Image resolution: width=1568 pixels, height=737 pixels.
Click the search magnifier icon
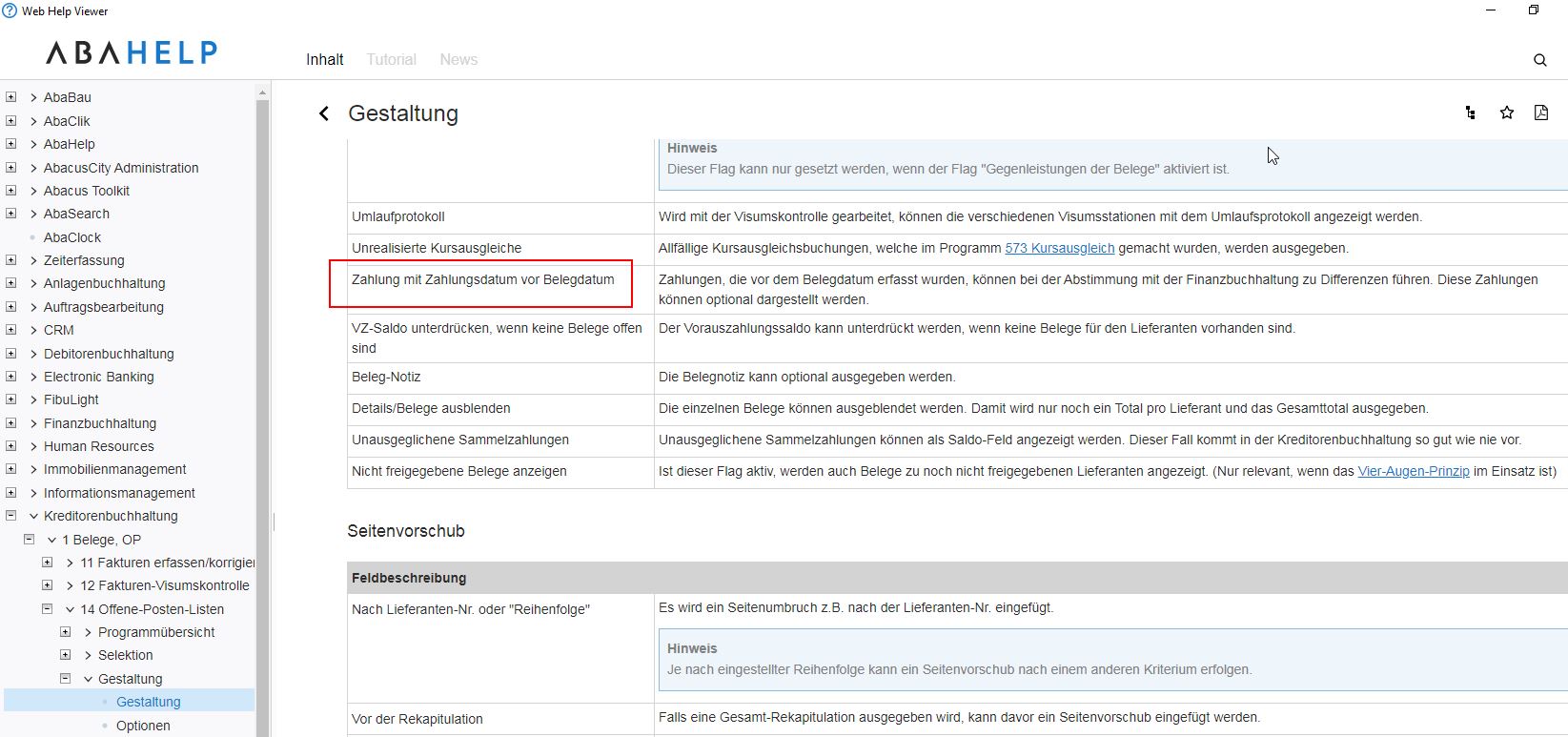point(1539,60)
